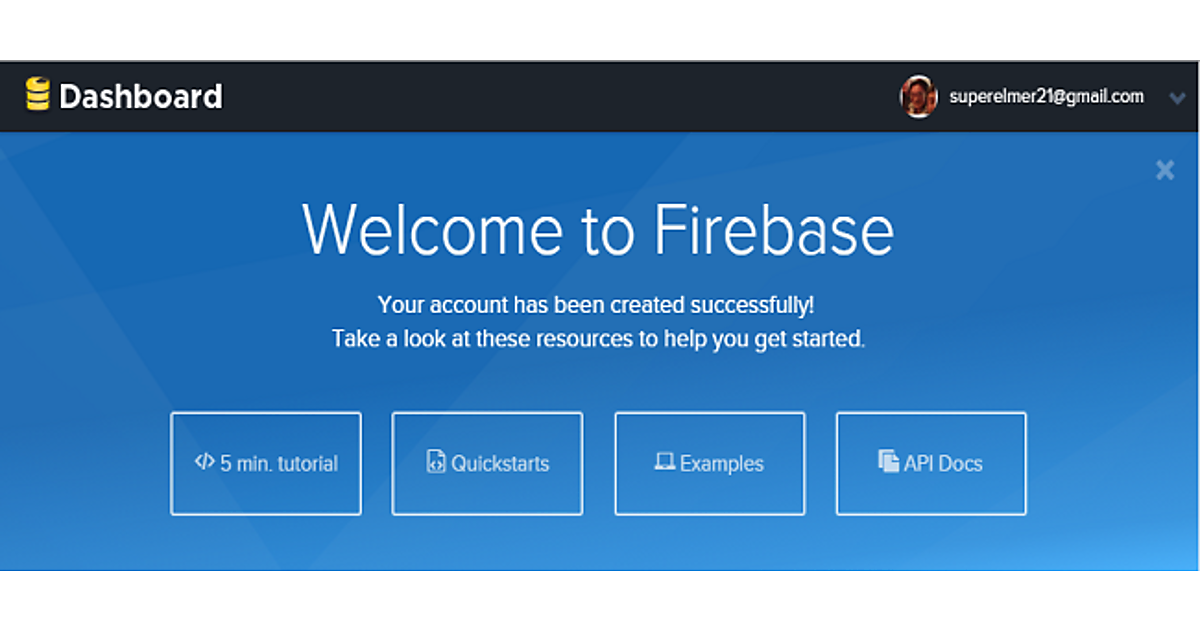Click the empty dark header bar center

tap(560, 96)
